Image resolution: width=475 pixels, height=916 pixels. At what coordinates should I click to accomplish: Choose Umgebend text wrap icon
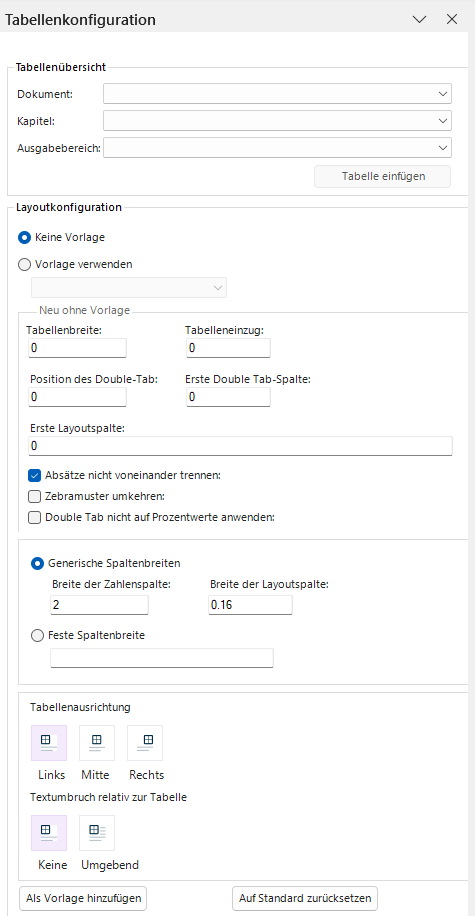[97, 832]
